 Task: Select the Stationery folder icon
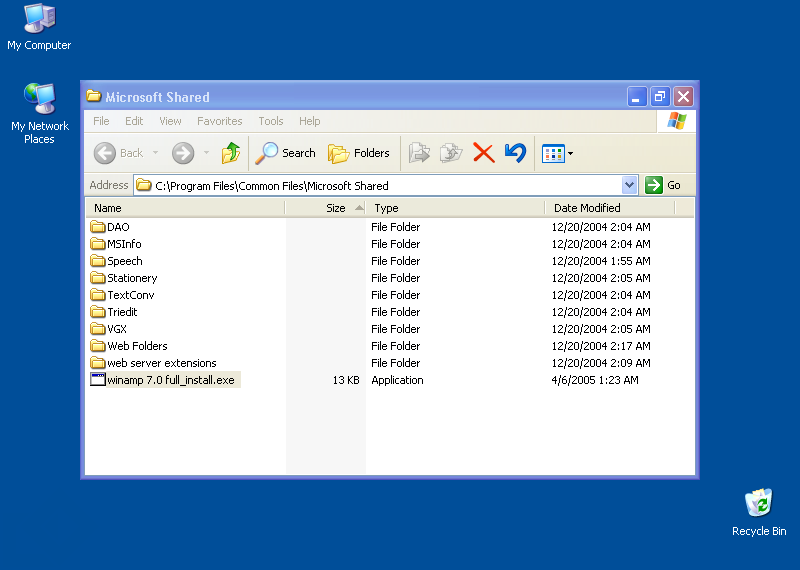pyautogui.click(x=97, y=278)
